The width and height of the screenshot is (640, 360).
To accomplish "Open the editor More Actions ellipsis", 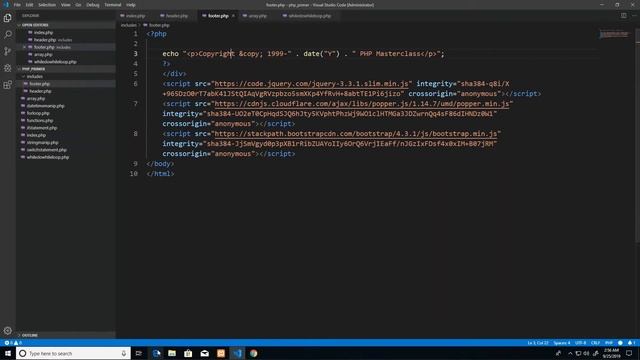I will click(x=634, y=16).
